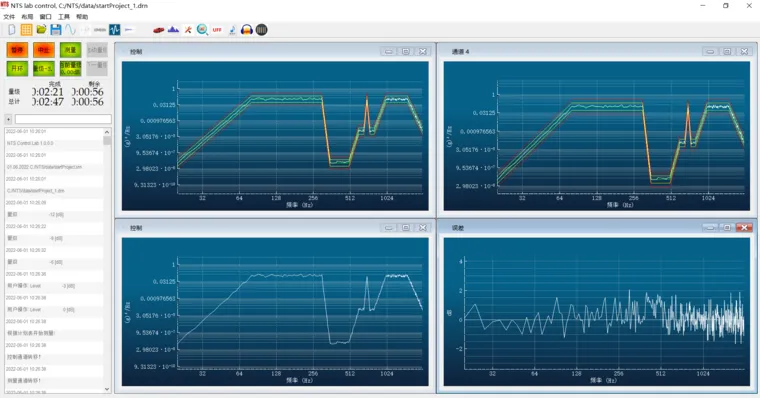Save the project using the floppy disk icon
760x398 pixels.
(x=56, y=30)
